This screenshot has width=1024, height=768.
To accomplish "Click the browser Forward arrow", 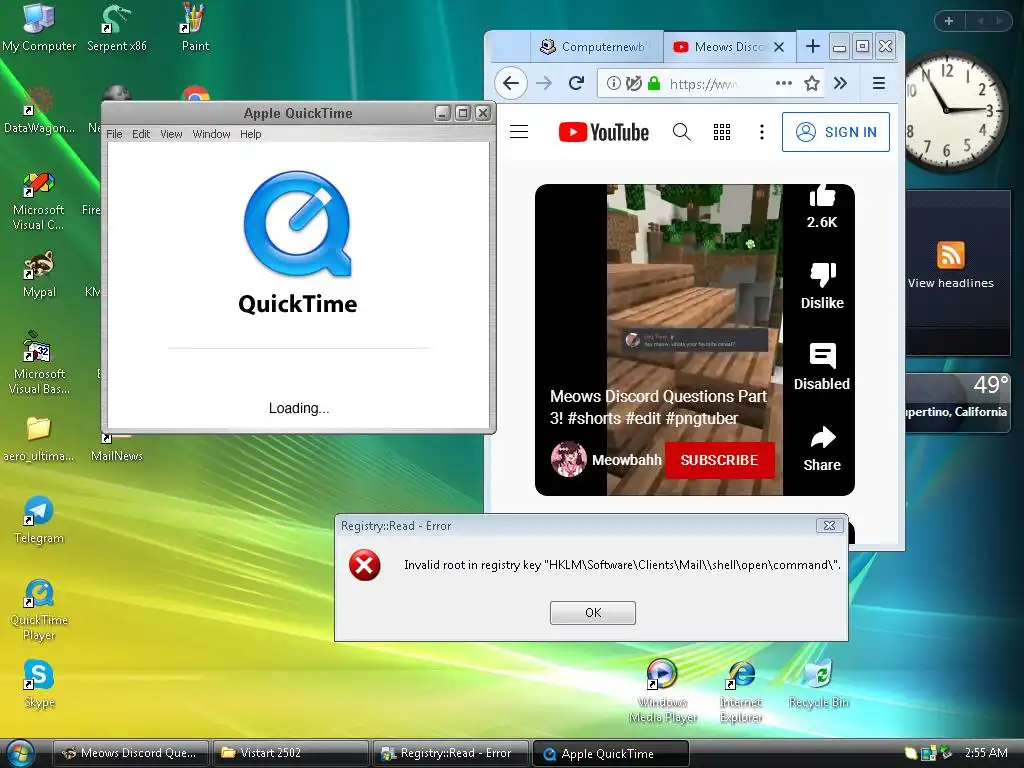I will [x=543, y=83].
